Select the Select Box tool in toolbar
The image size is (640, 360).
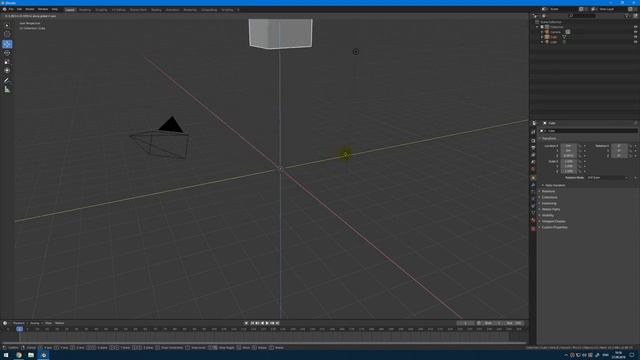pyautogui.click(x=7, y=25)
